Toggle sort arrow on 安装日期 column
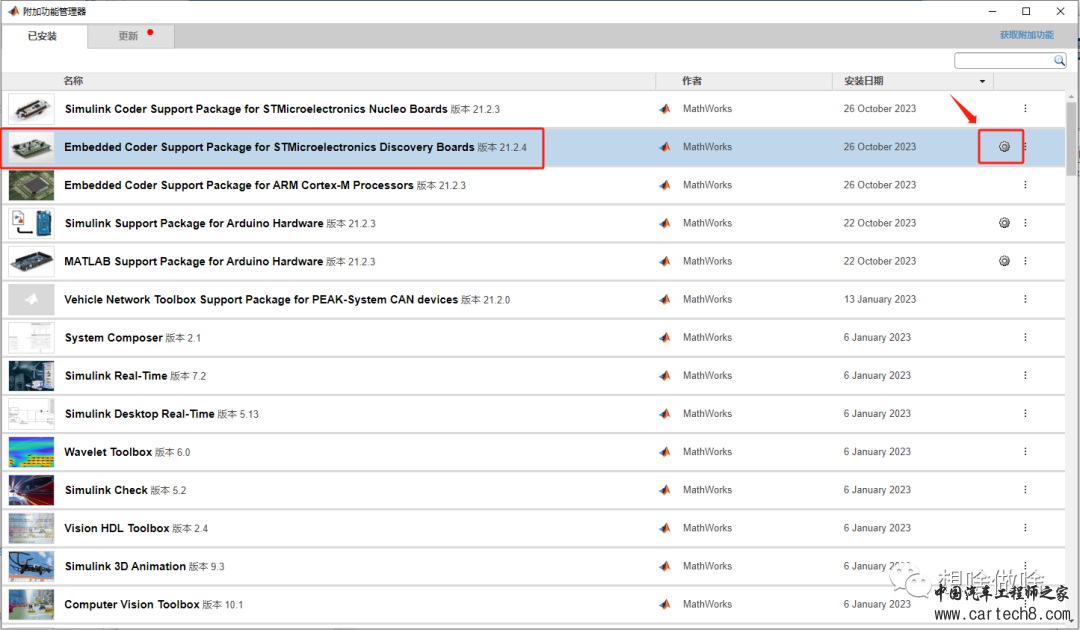 point(982,81)
